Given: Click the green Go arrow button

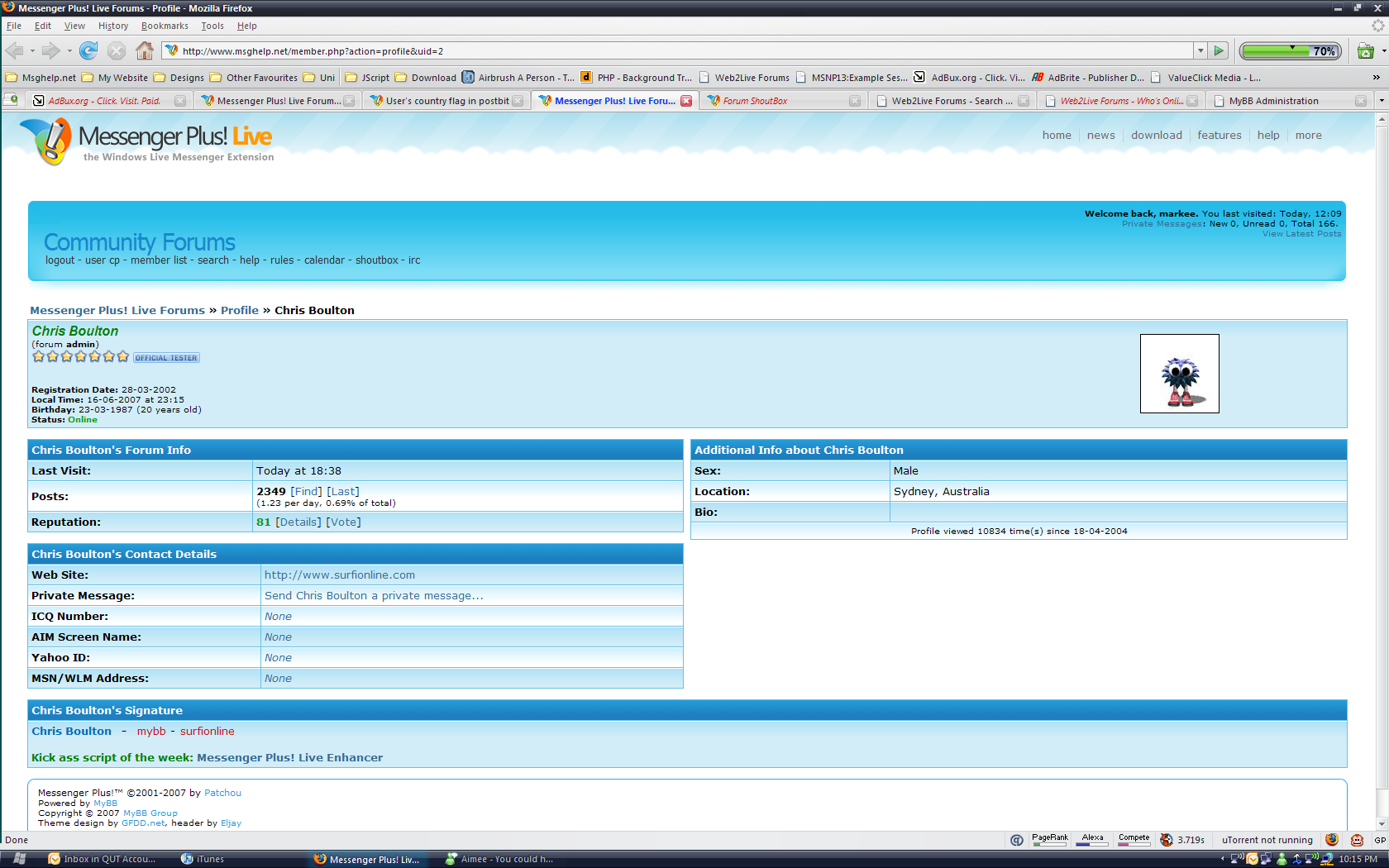Looking at the screenshot, I should coord(1219,51).
